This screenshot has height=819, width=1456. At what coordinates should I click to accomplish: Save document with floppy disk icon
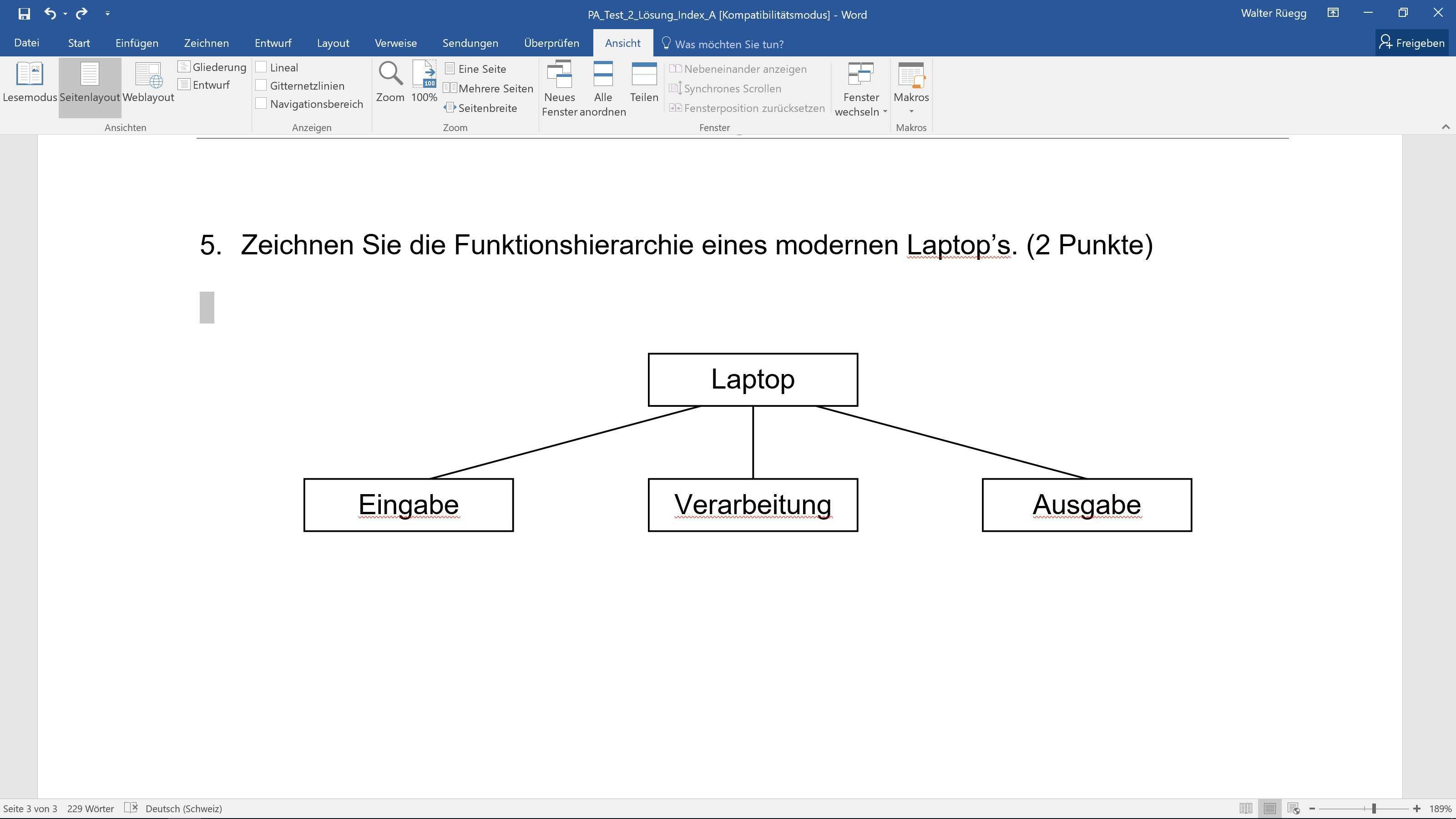(24, 14)
